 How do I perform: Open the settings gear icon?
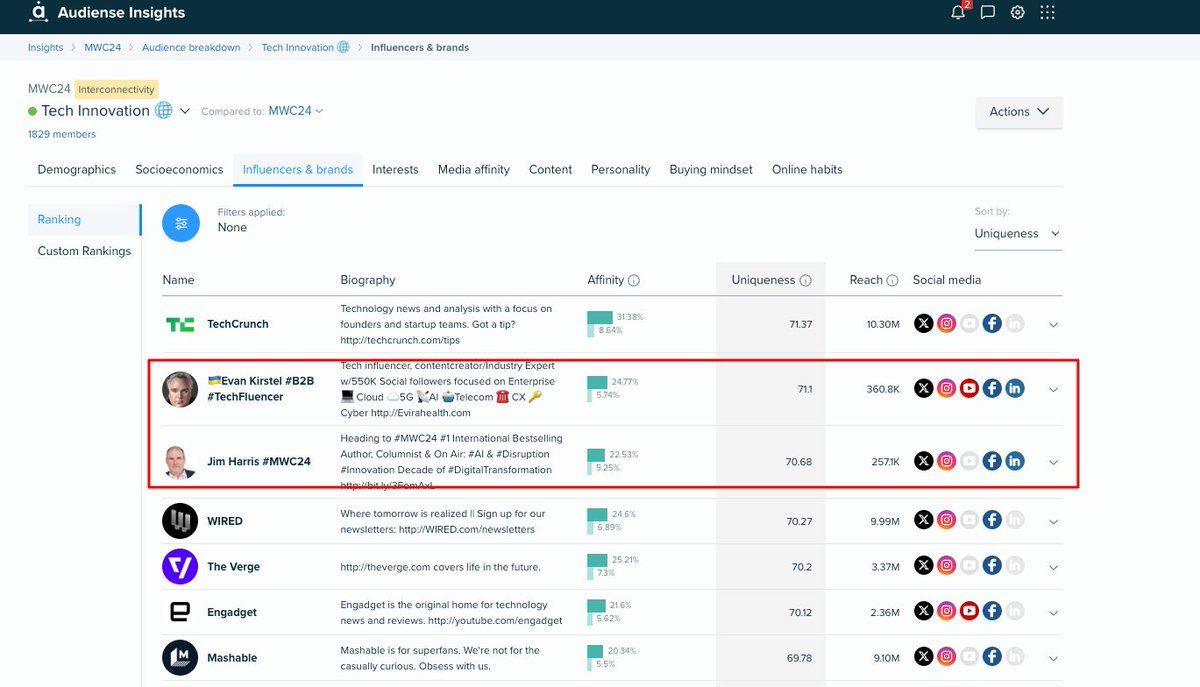click(x=1017, y=13)
